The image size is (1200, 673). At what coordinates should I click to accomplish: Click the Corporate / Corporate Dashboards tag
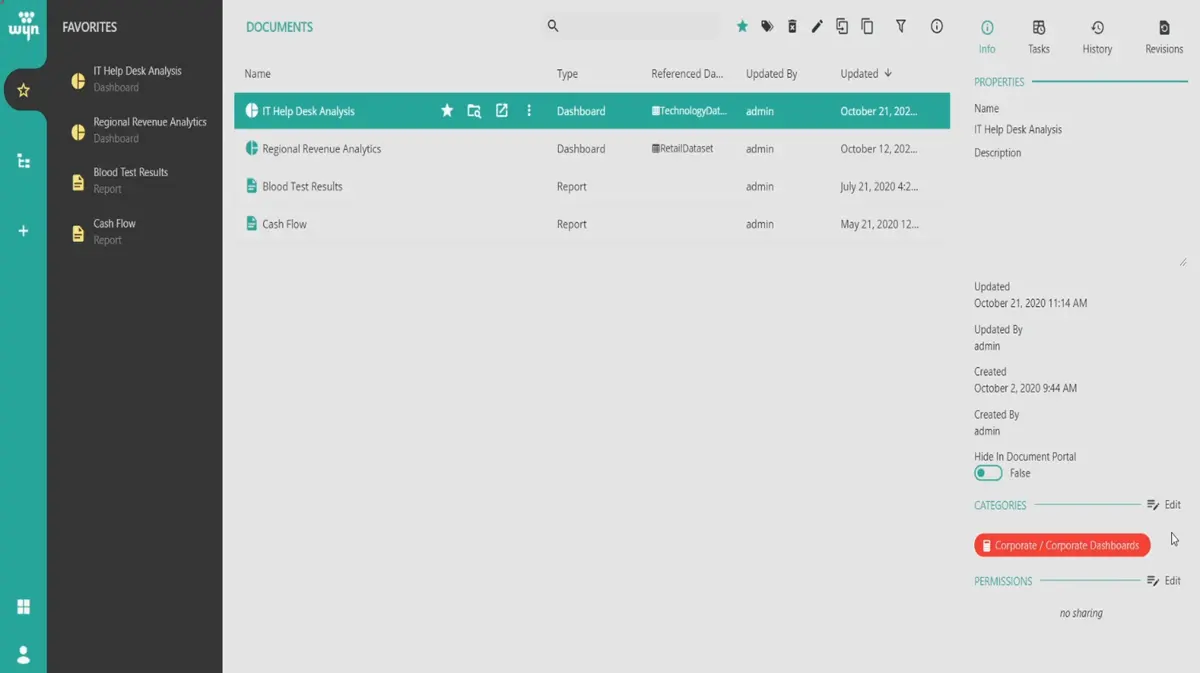tap(1062, 546)
